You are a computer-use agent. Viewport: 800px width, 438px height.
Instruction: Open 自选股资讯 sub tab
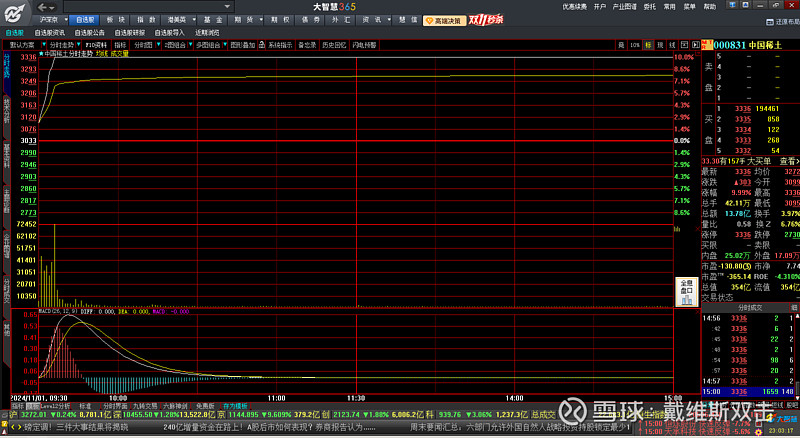click(x=49, y=33)
